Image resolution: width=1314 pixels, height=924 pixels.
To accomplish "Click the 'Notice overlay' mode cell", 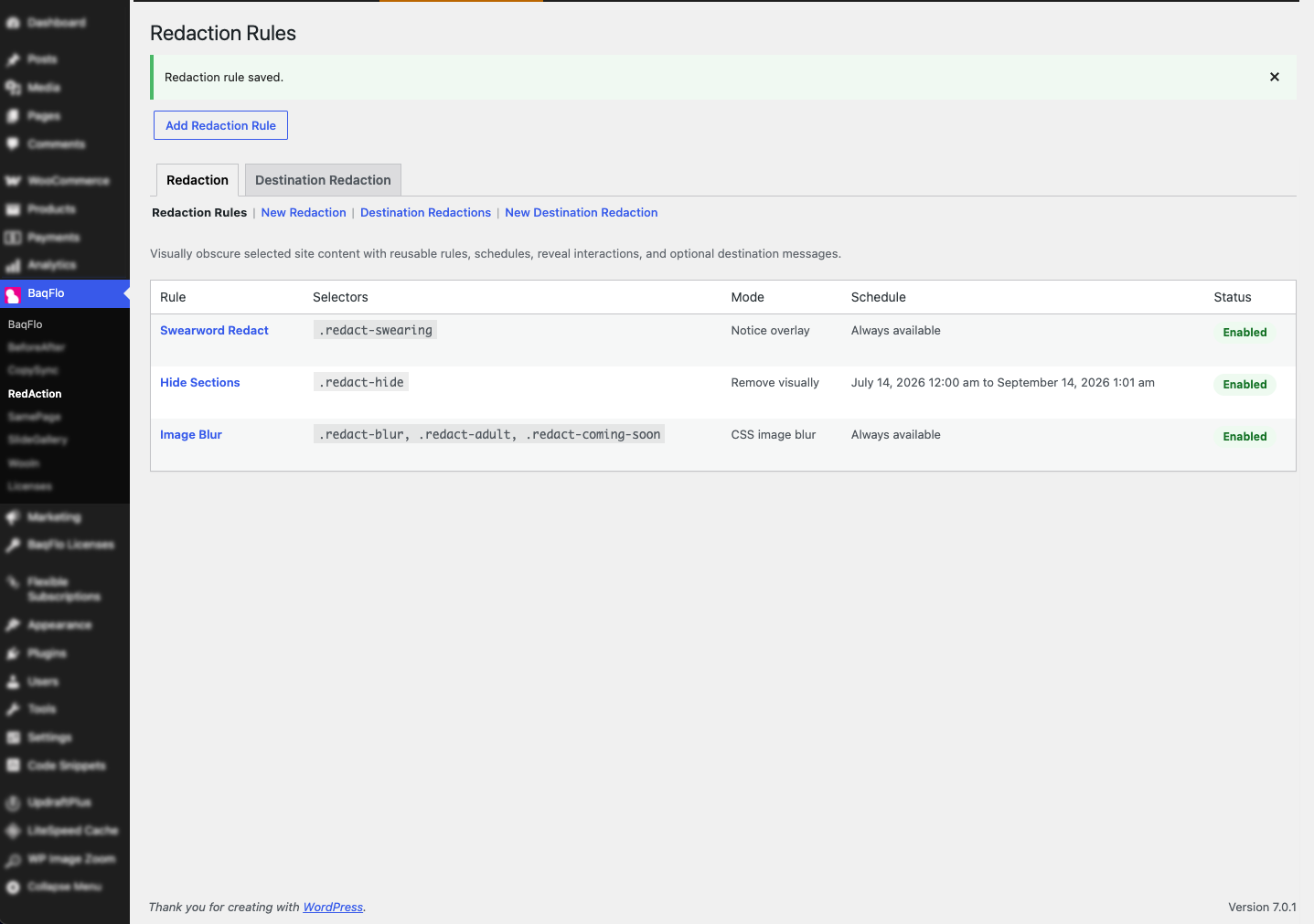I will coord(770,330).
